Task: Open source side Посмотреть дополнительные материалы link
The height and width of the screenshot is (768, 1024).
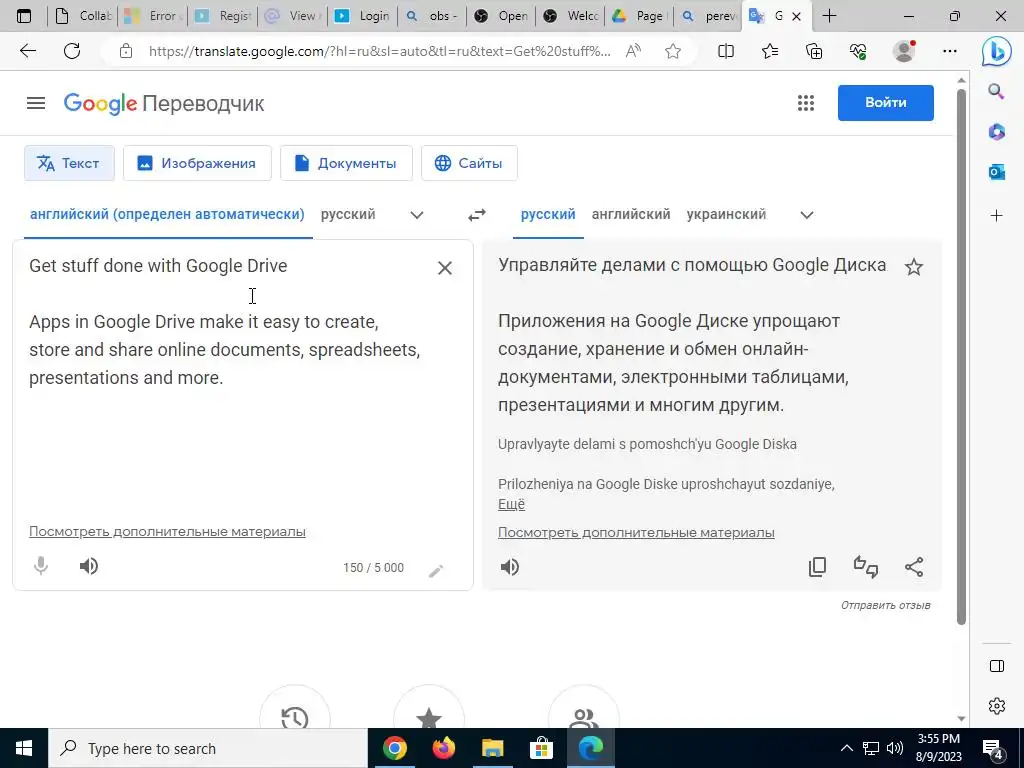Action: coord(167,532)
